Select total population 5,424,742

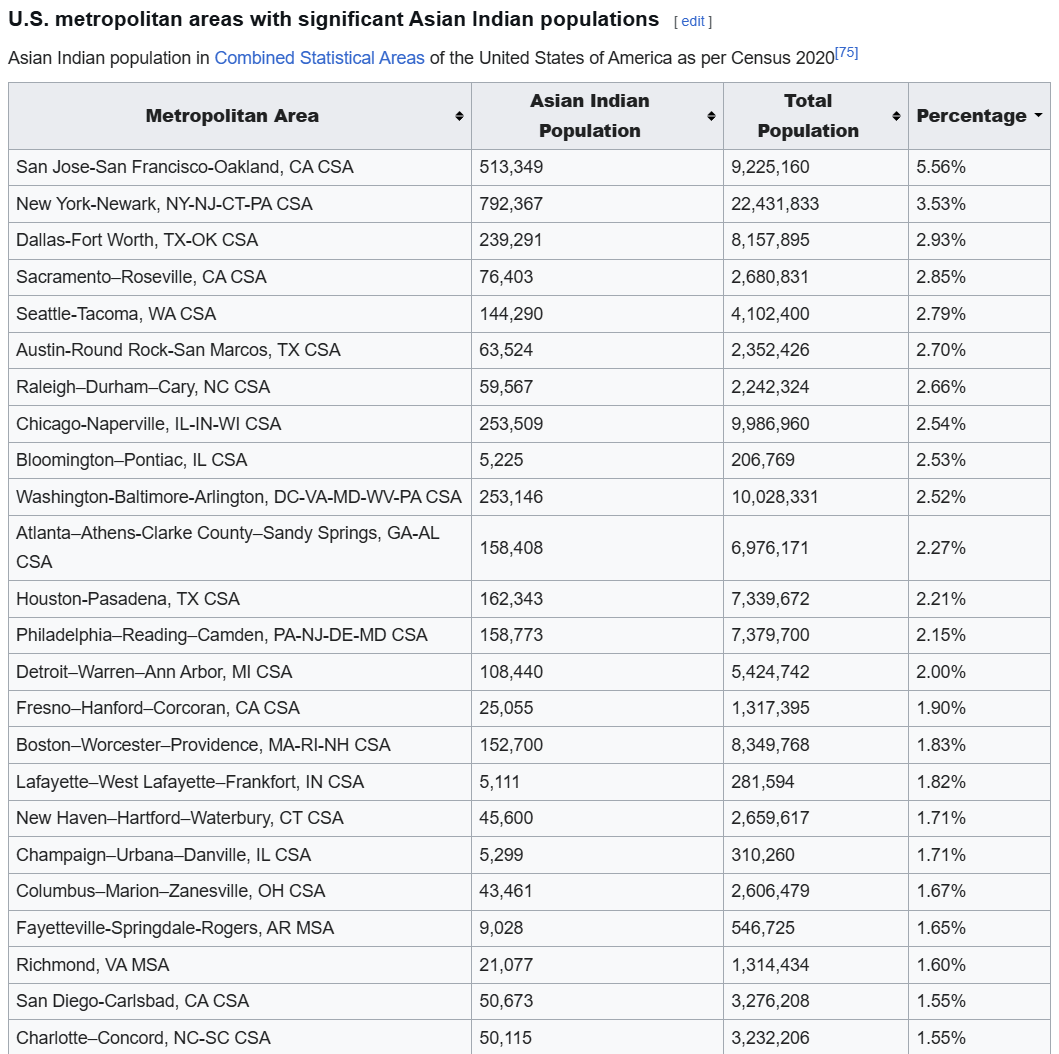pos(770,672)
